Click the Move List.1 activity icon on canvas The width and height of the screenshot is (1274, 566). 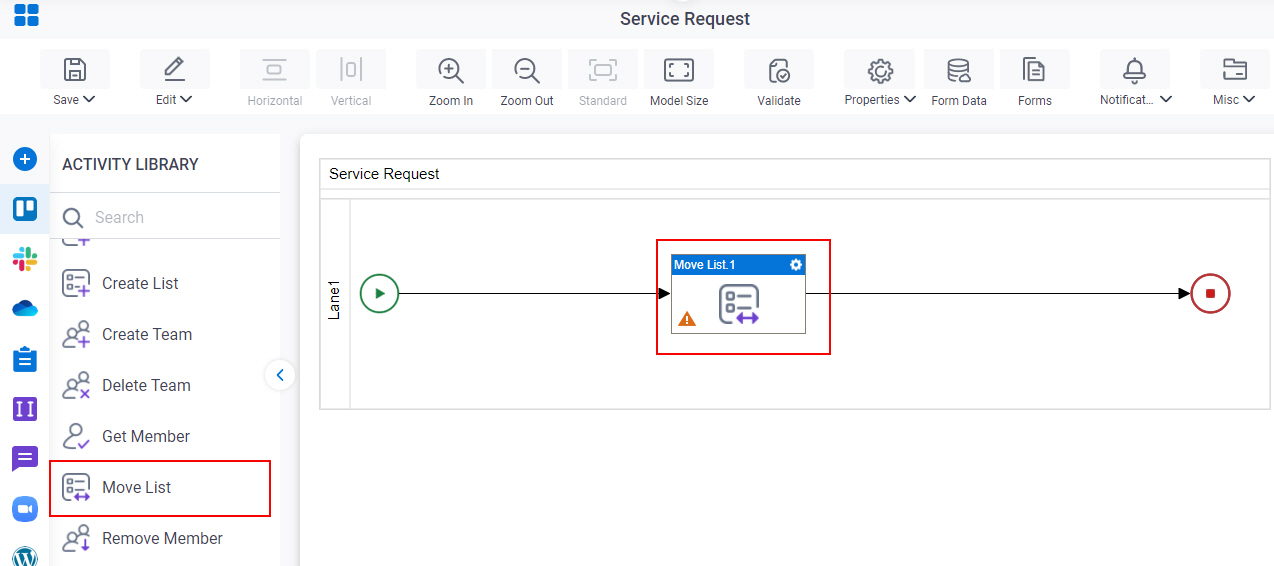(739, 304)
